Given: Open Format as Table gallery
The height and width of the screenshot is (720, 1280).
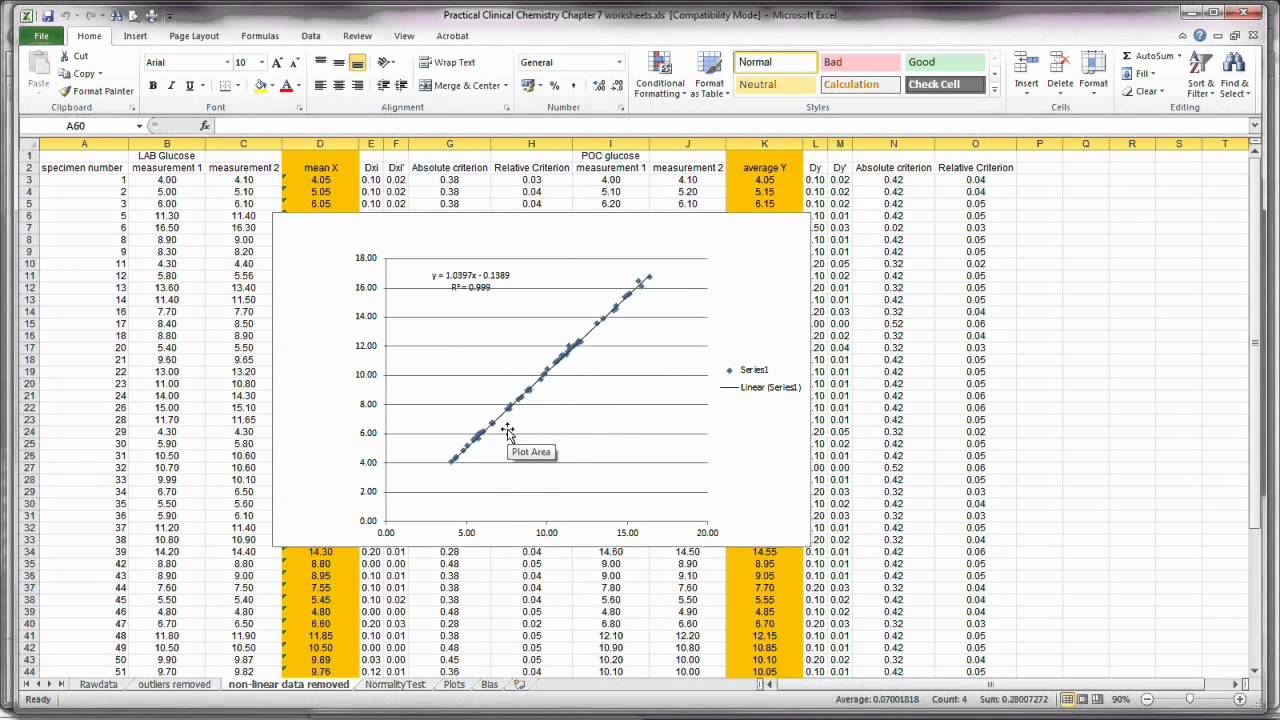Looking at the screenshot, I should [x=709, y=76].
